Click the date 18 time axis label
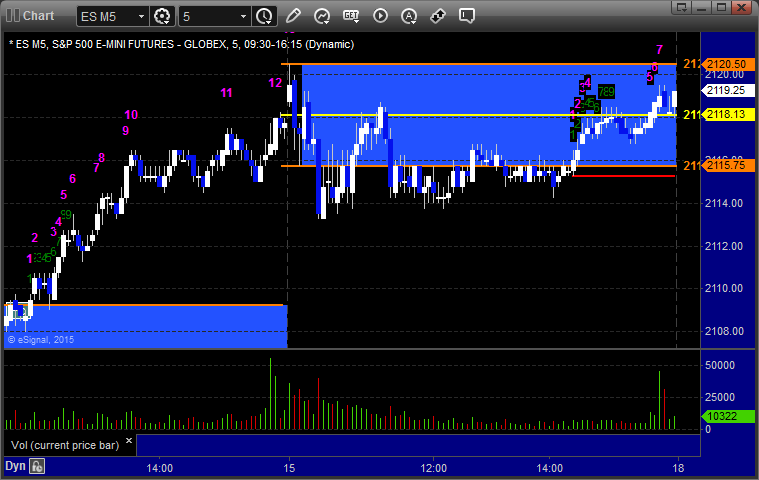 click(678, 468)
